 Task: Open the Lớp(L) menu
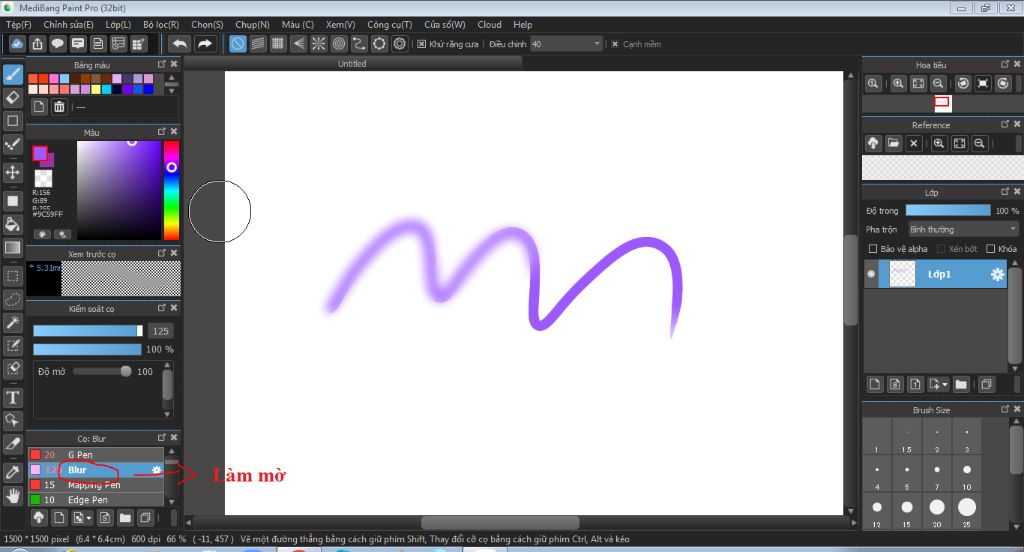[x=118, y=24]
